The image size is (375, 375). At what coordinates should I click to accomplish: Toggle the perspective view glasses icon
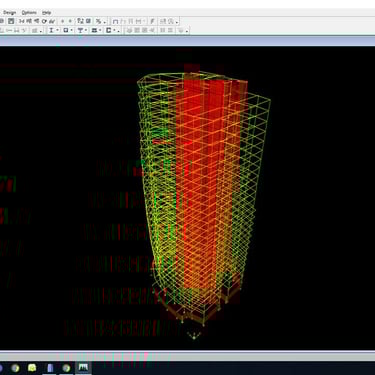tap(52, 21)
